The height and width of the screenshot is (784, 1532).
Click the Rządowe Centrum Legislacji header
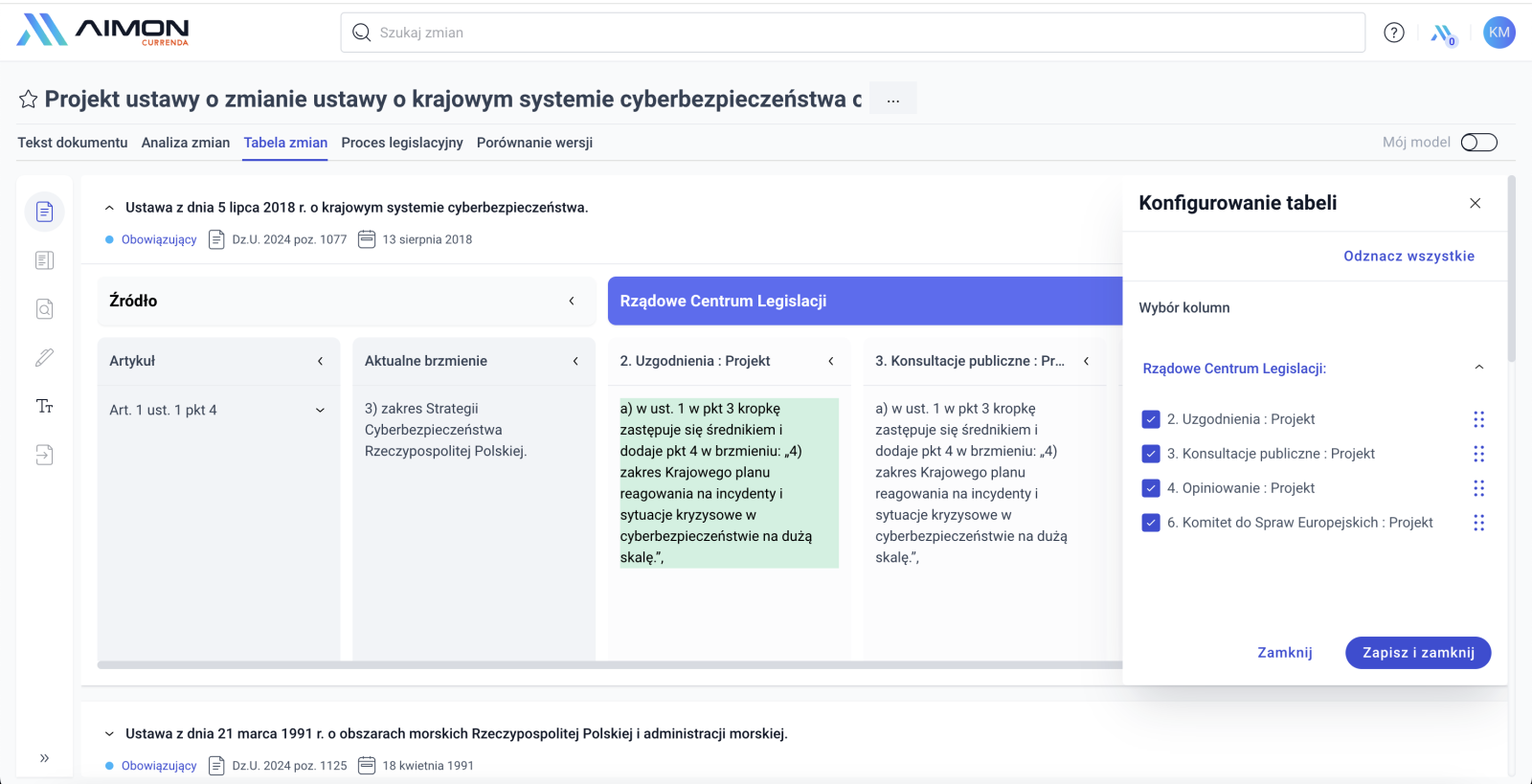click(x=866, y=301)
